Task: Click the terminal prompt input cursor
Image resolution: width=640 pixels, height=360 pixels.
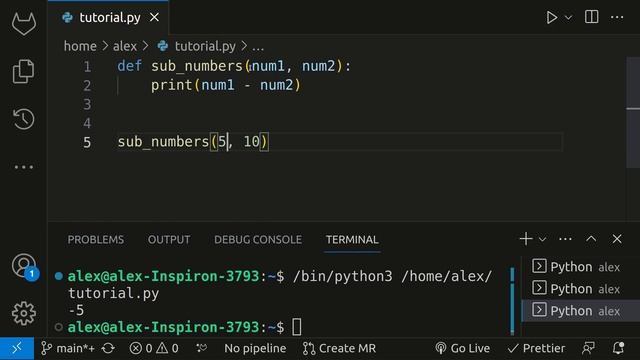Action: click(x=297, y=327)
